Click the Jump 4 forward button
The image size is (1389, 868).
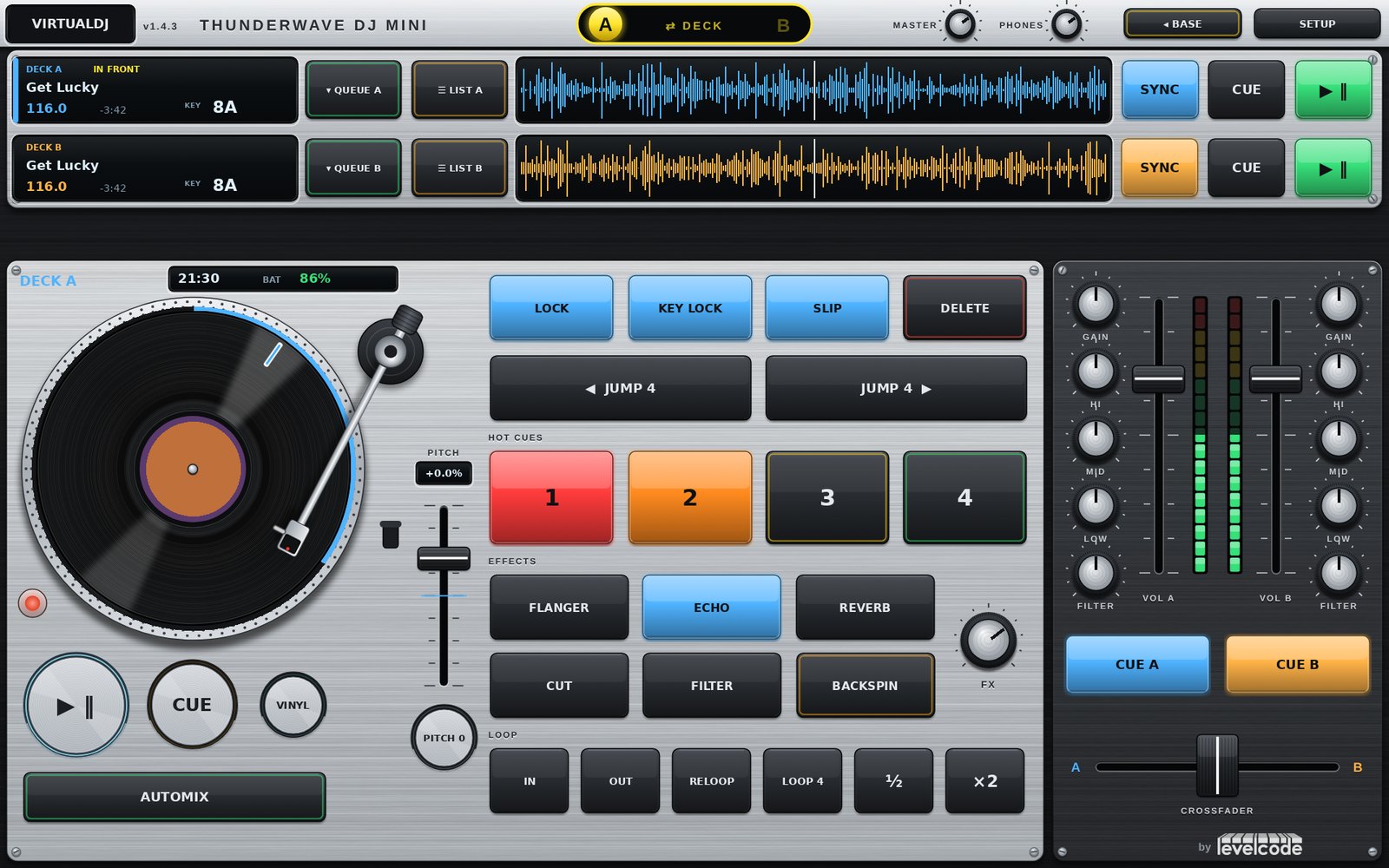896,388
